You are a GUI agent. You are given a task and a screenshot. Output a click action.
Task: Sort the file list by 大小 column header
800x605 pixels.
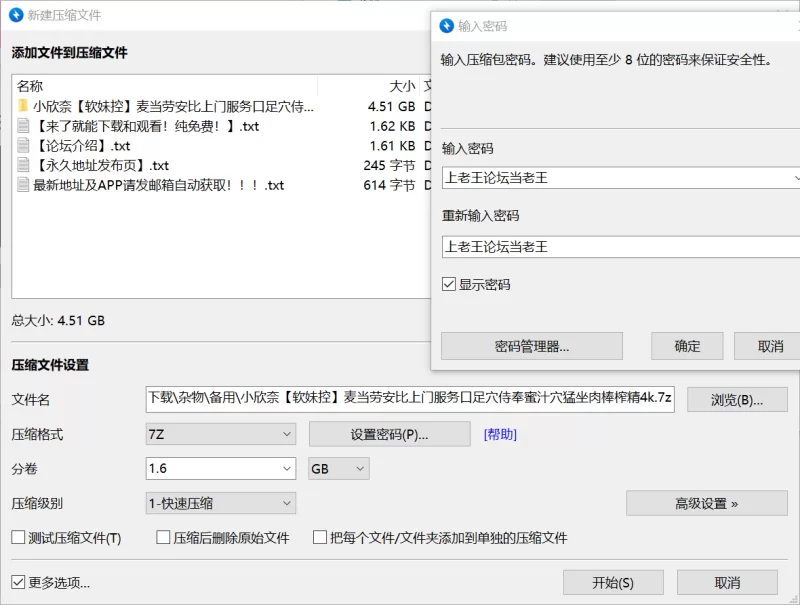401,86
